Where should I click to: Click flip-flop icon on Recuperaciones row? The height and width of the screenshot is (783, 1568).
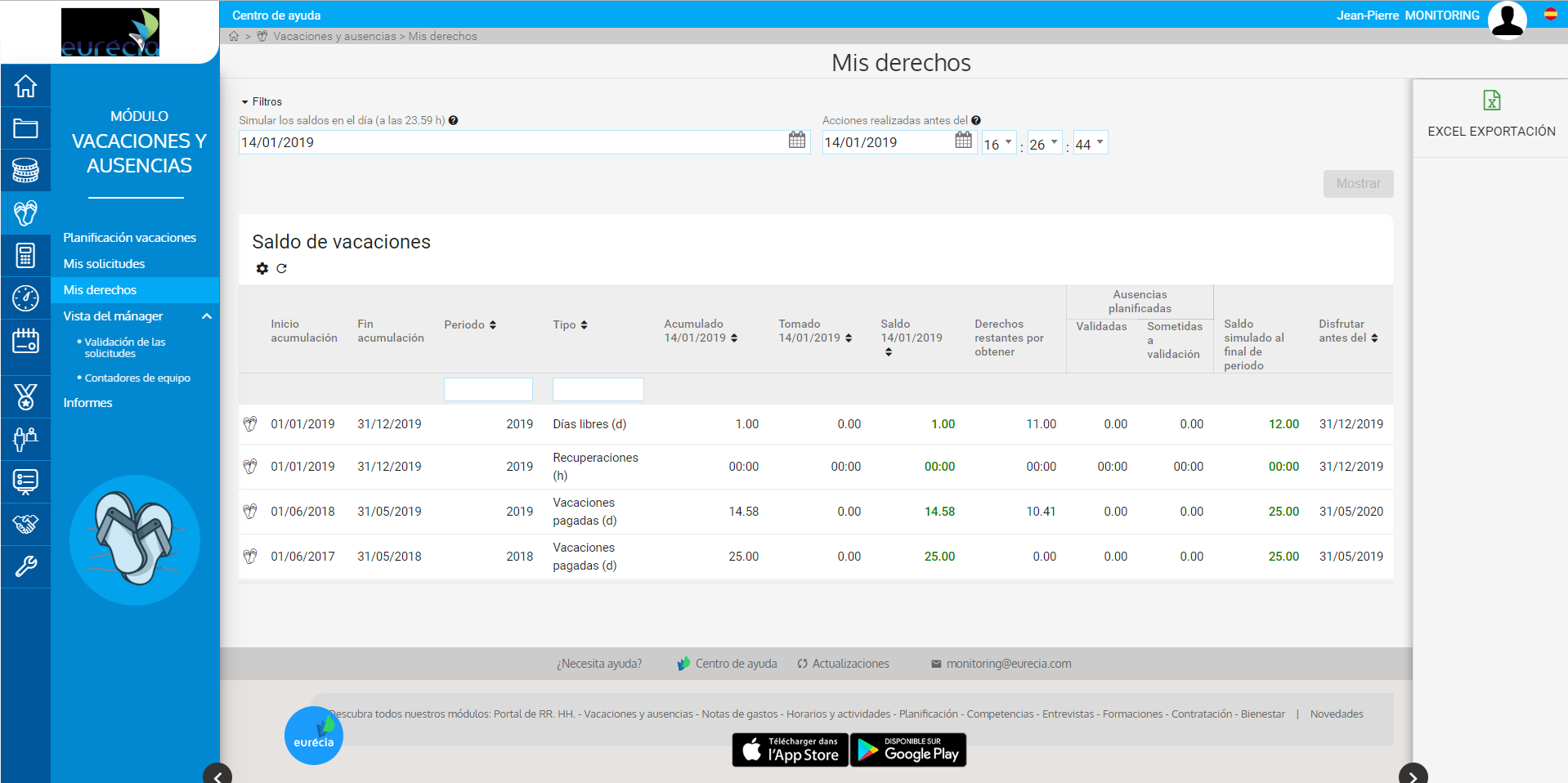[x=250, y=466]
